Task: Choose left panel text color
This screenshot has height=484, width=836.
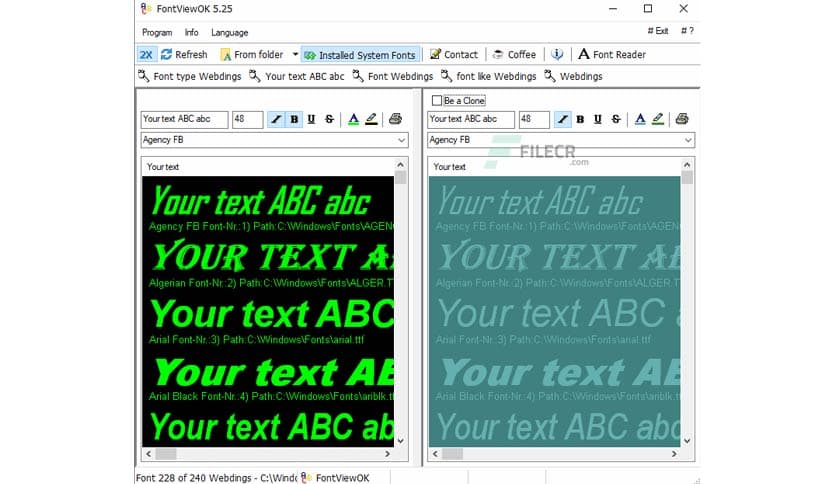Action: click(x=353, y=119)
